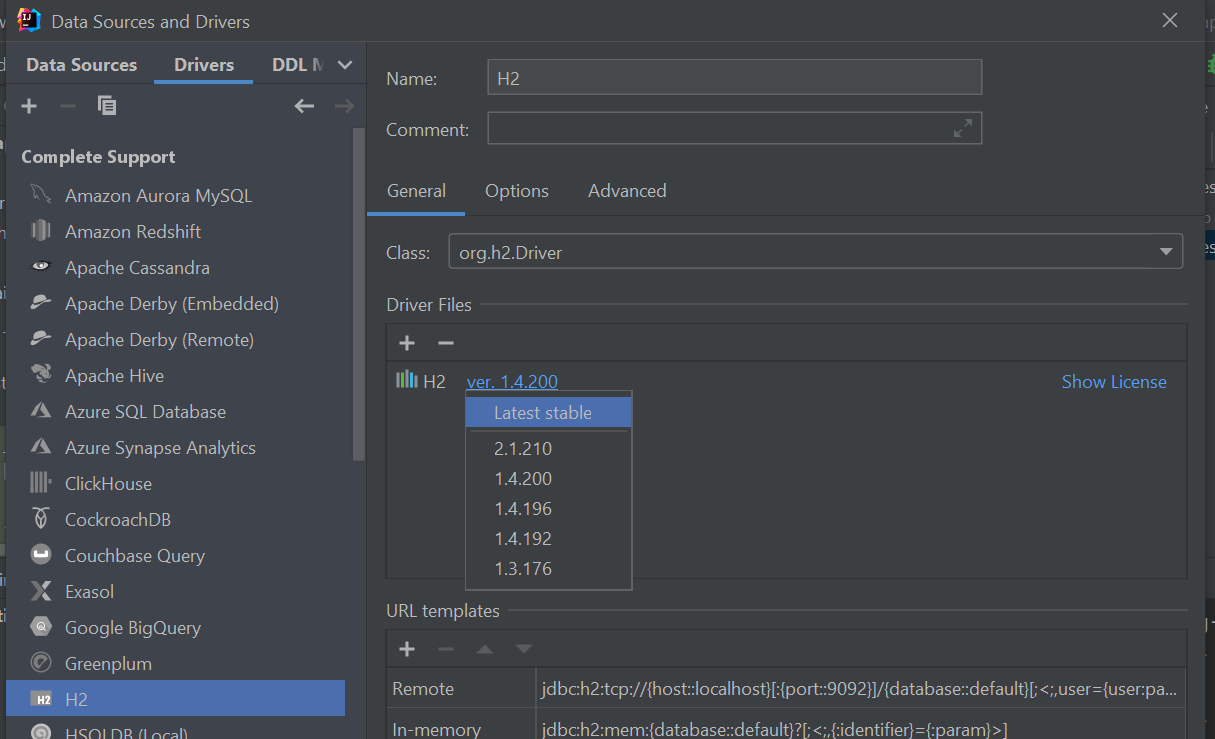Close the Data Sources and Drivers dialog
Viewport: 1215px width, 739px height.
coord(1170,20)
